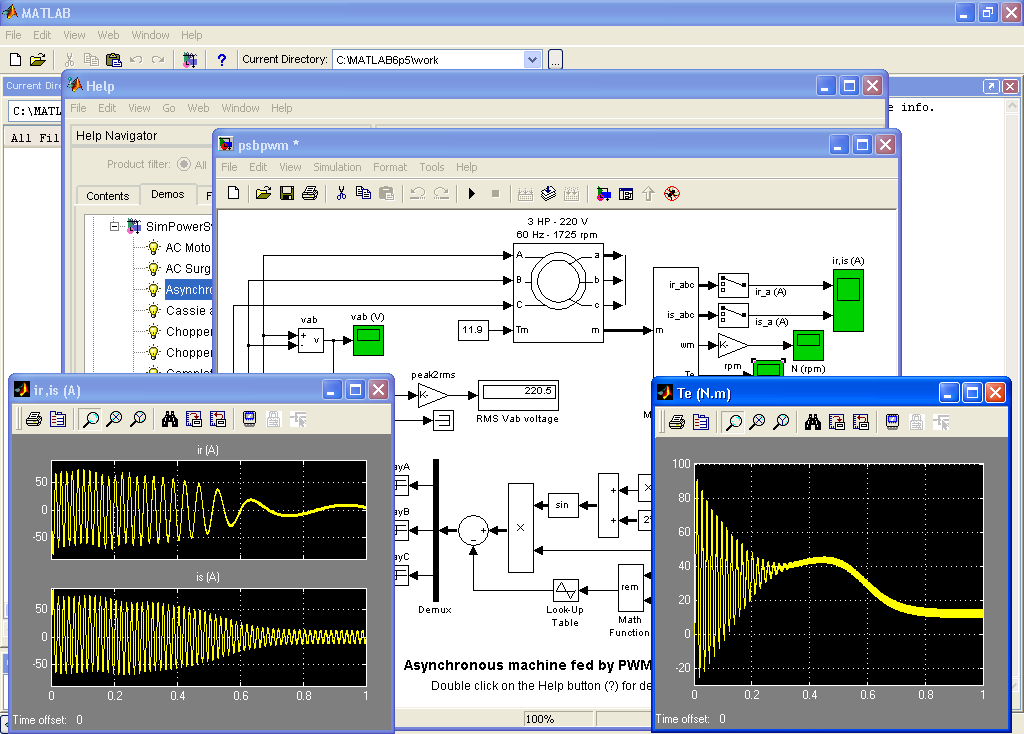
Task: Open Web menu in MATLAB main window
Action: tap(108, 35)
